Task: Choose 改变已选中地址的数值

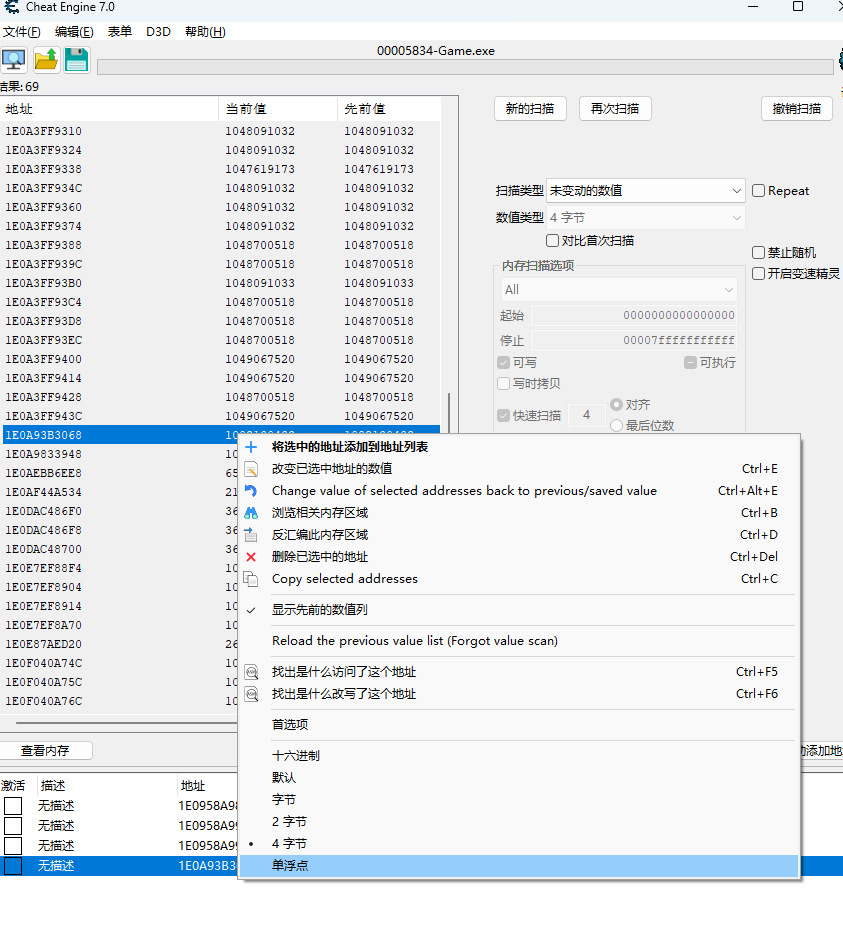Action: [x=519, y=469]
